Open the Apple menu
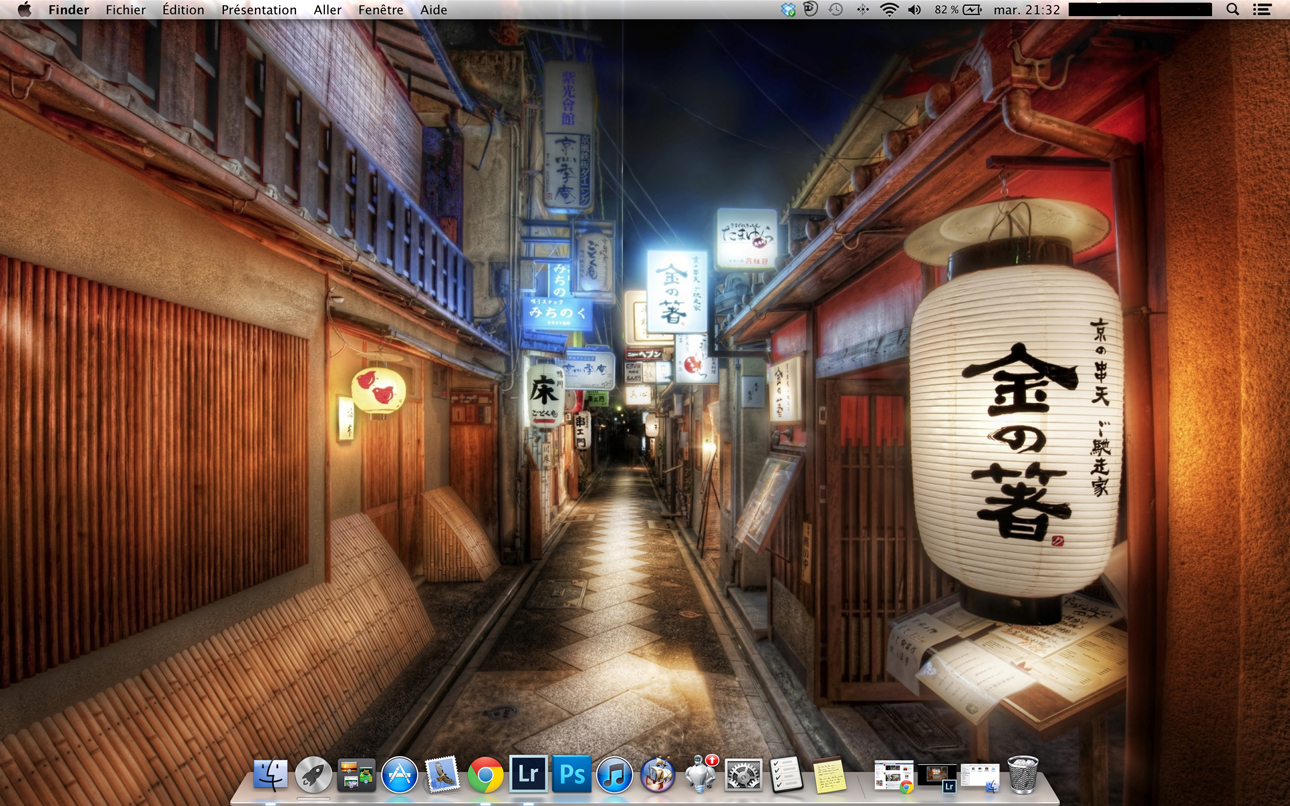The width and height of the screenshot is (1290, 806). point(24,10)
